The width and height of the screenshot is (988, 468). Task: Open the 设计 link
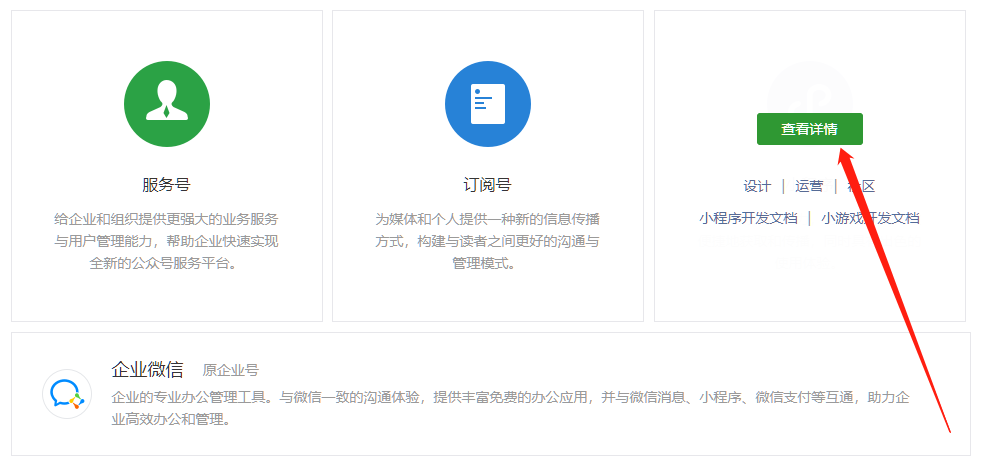pos(757,186)
